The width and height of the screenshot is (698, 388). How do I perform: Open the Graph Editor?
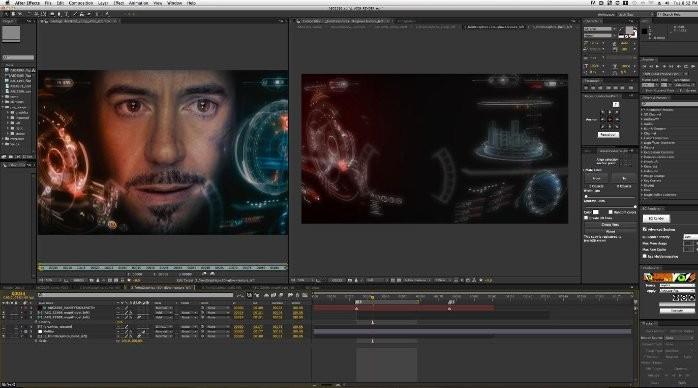[x=305, y=295]
